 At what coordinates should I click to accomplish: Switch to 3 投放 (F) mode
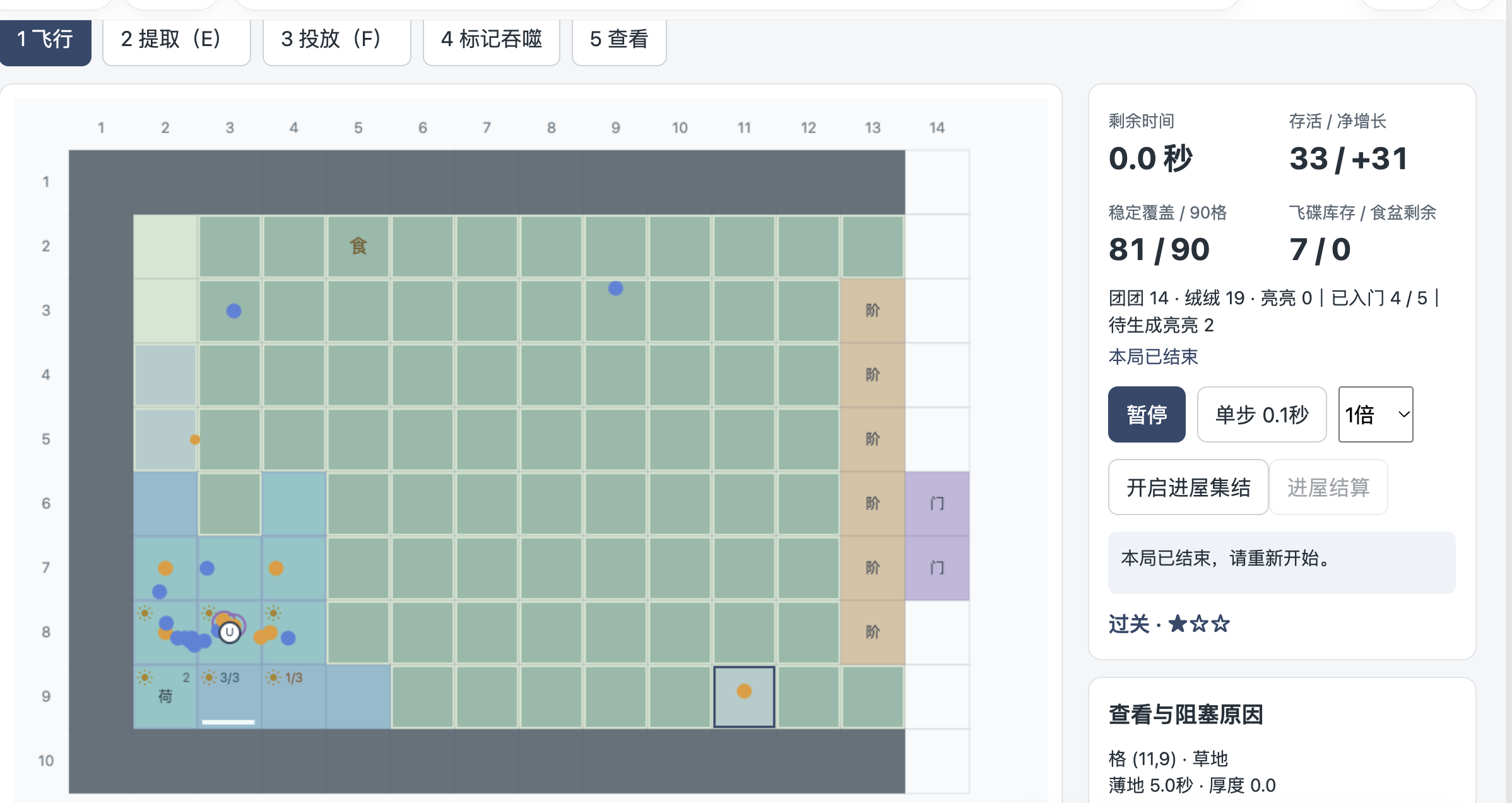(x=337, y=40)
